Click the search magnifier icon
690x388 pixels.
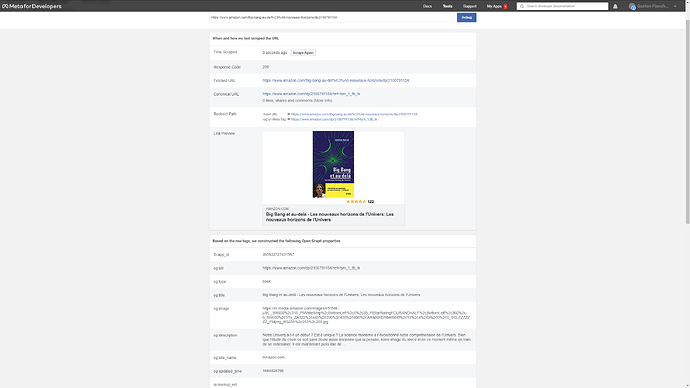[x=522, y=6]
